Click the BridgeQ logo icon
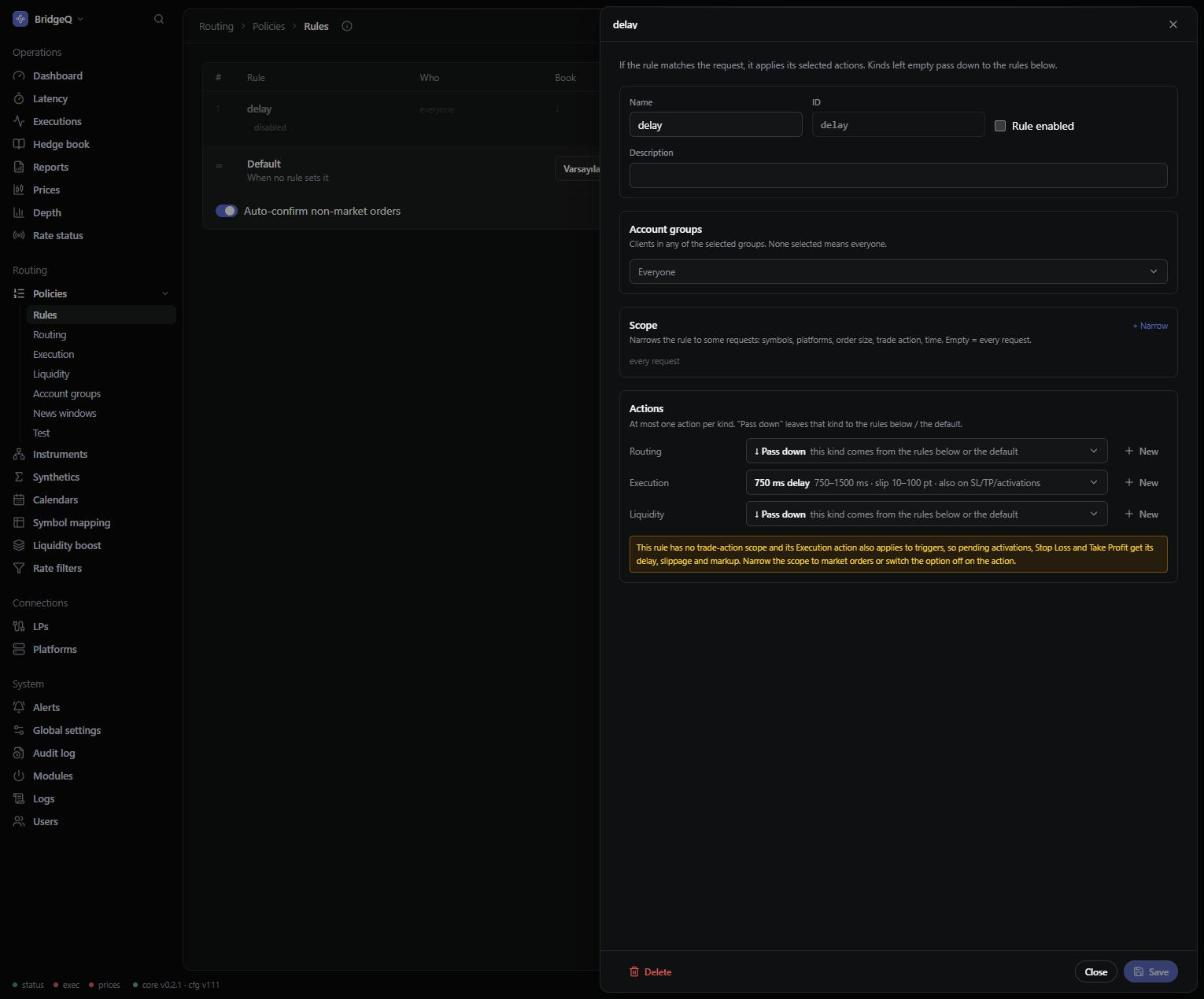 [20, 19]
